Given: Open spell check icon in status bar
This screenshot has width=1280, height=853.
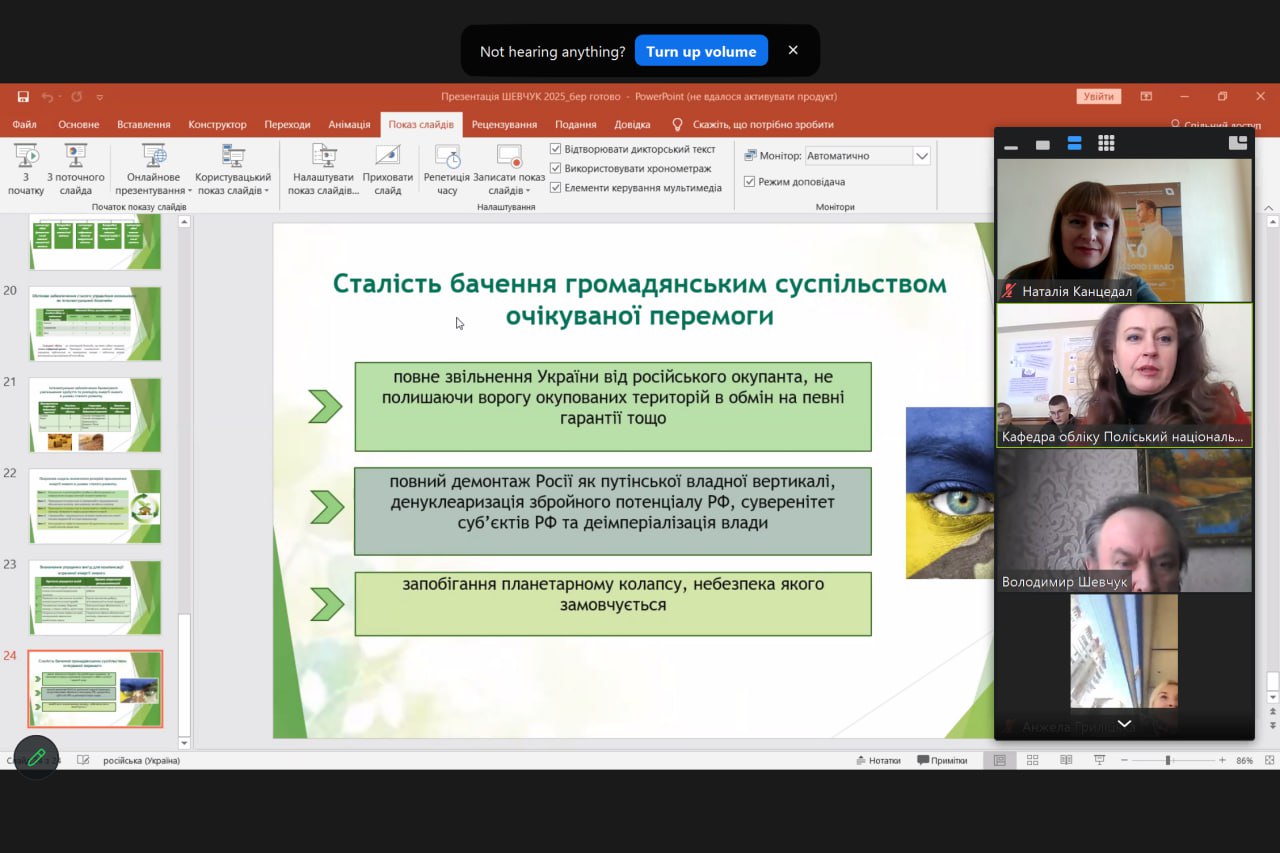Looking at the screenshot, I should pos(83,760).
